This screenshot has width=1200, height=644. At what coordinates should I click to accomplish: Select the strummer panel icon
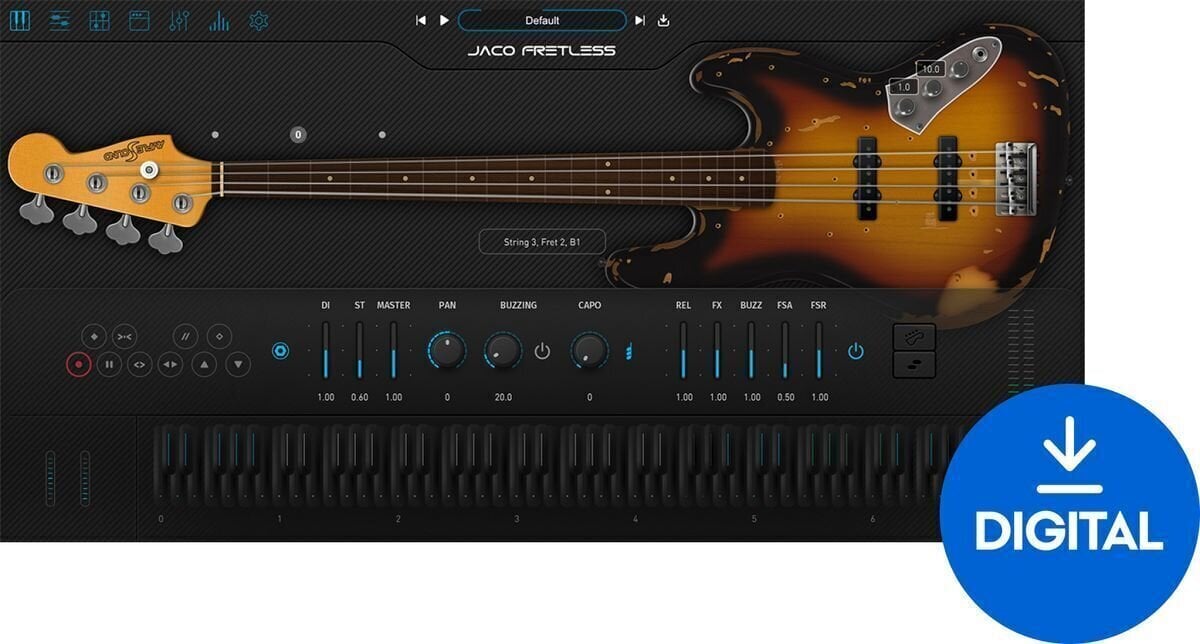(x=60, y=18)
